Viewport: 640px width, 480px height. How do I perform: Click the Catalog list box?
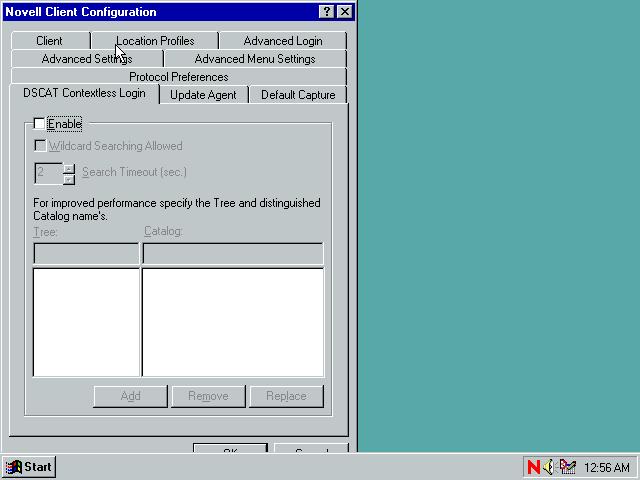[x=233, y=322]
